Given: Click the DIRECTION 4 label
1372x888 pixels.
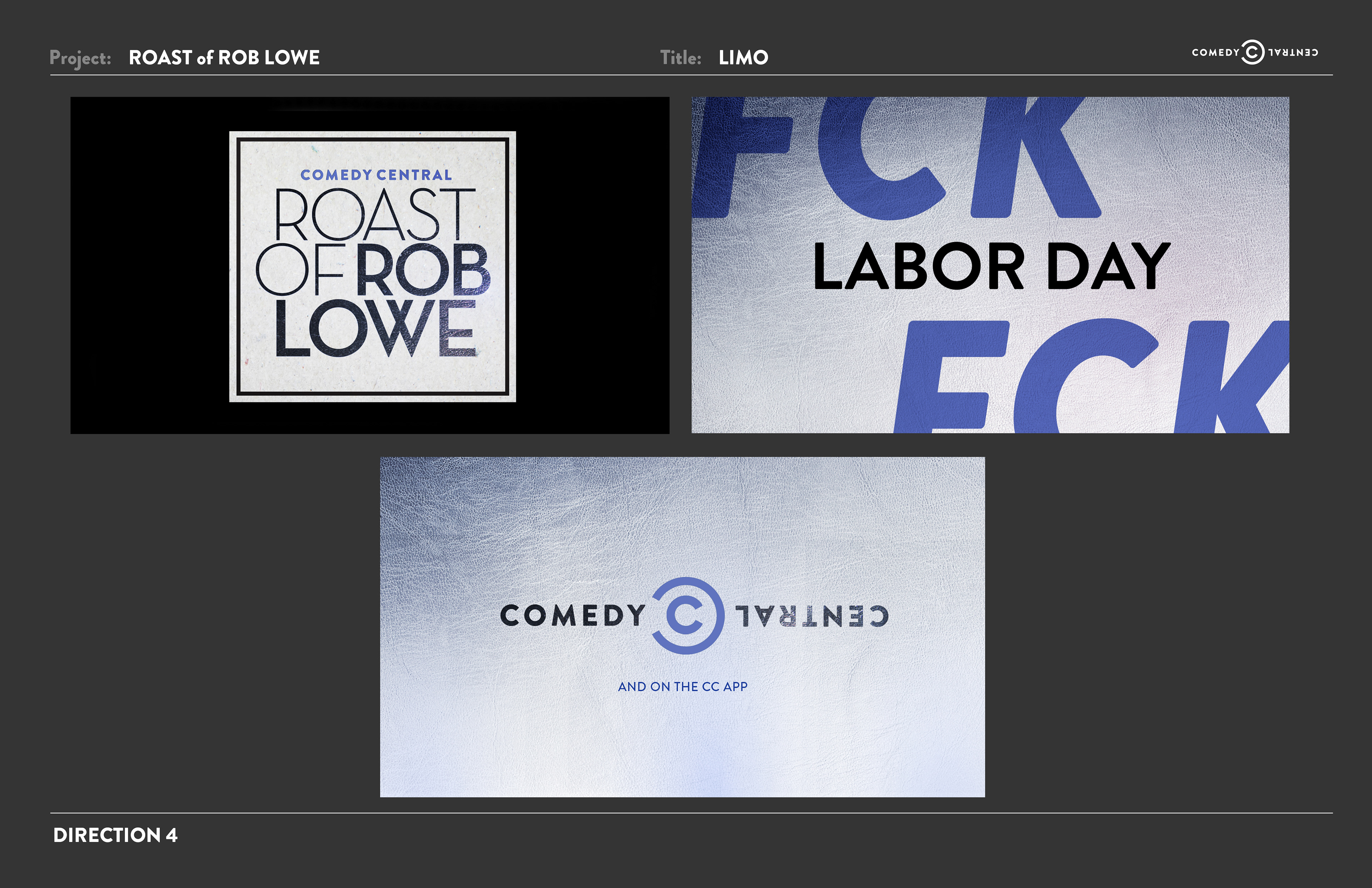Looking at the screenshot, I should point(115,835).
